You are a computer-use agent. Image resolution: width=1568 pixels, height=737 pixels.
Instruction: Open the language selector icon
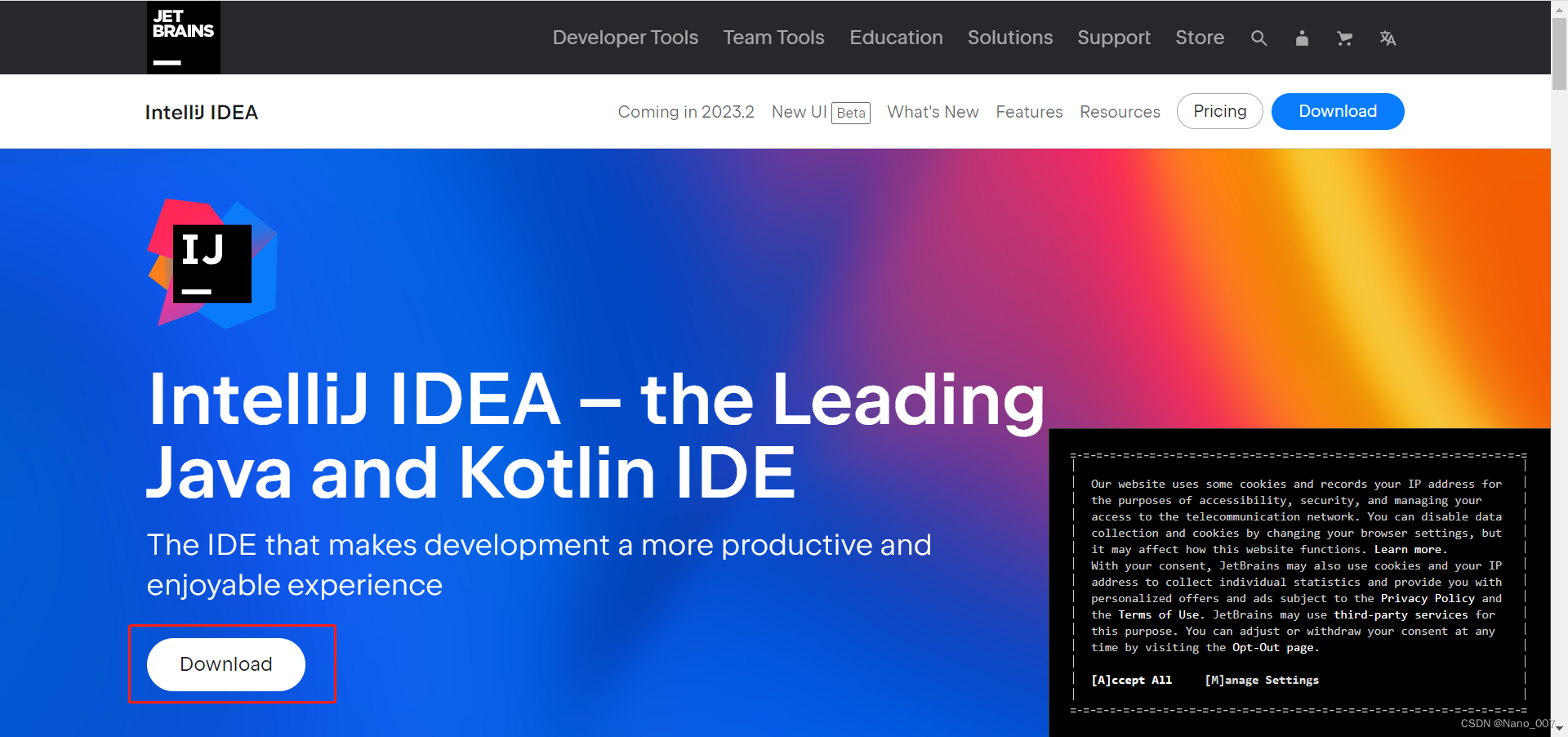tap(1388, 38)
